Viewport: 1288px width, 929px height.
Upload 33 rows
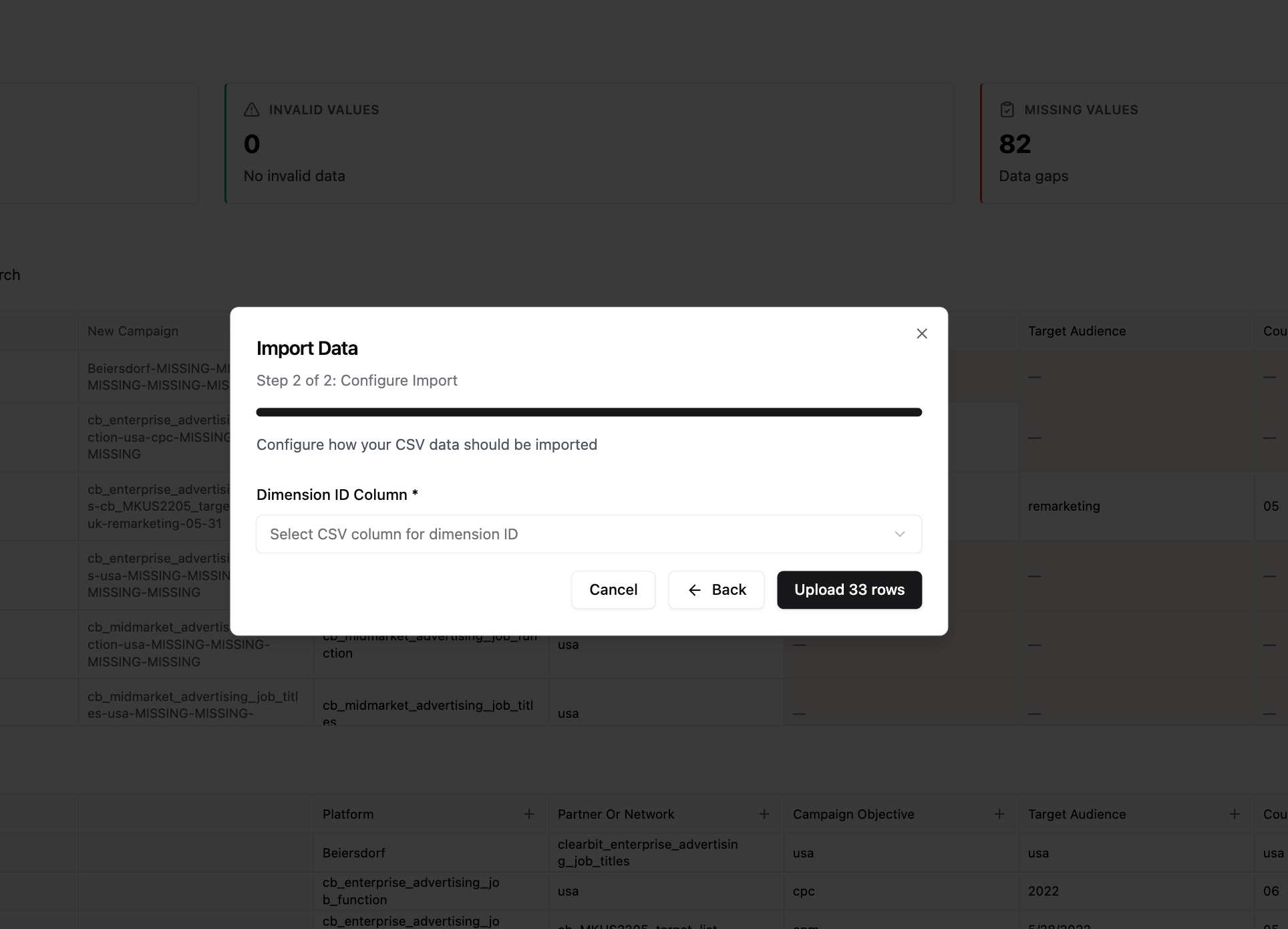tap(849, 589)
